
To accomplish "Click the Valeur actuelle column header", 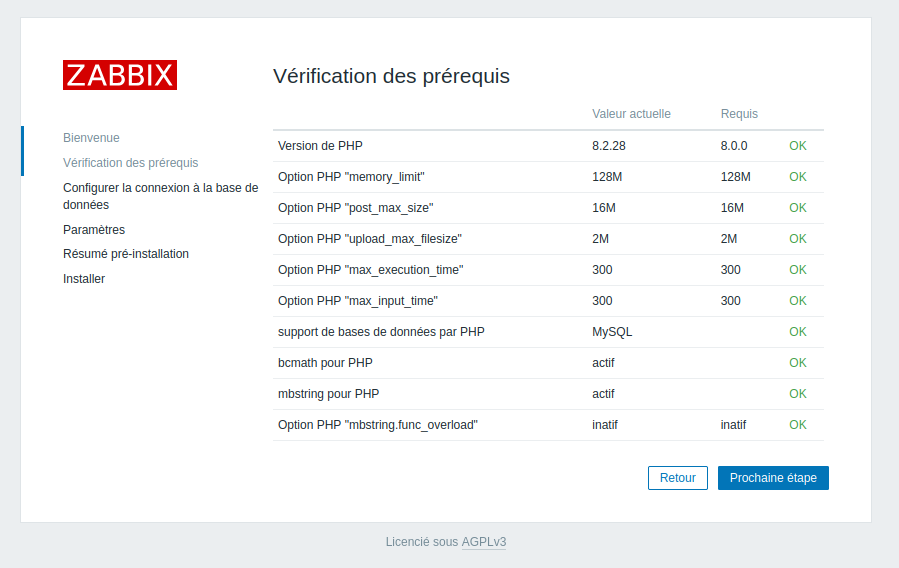I will click(631, 114).
